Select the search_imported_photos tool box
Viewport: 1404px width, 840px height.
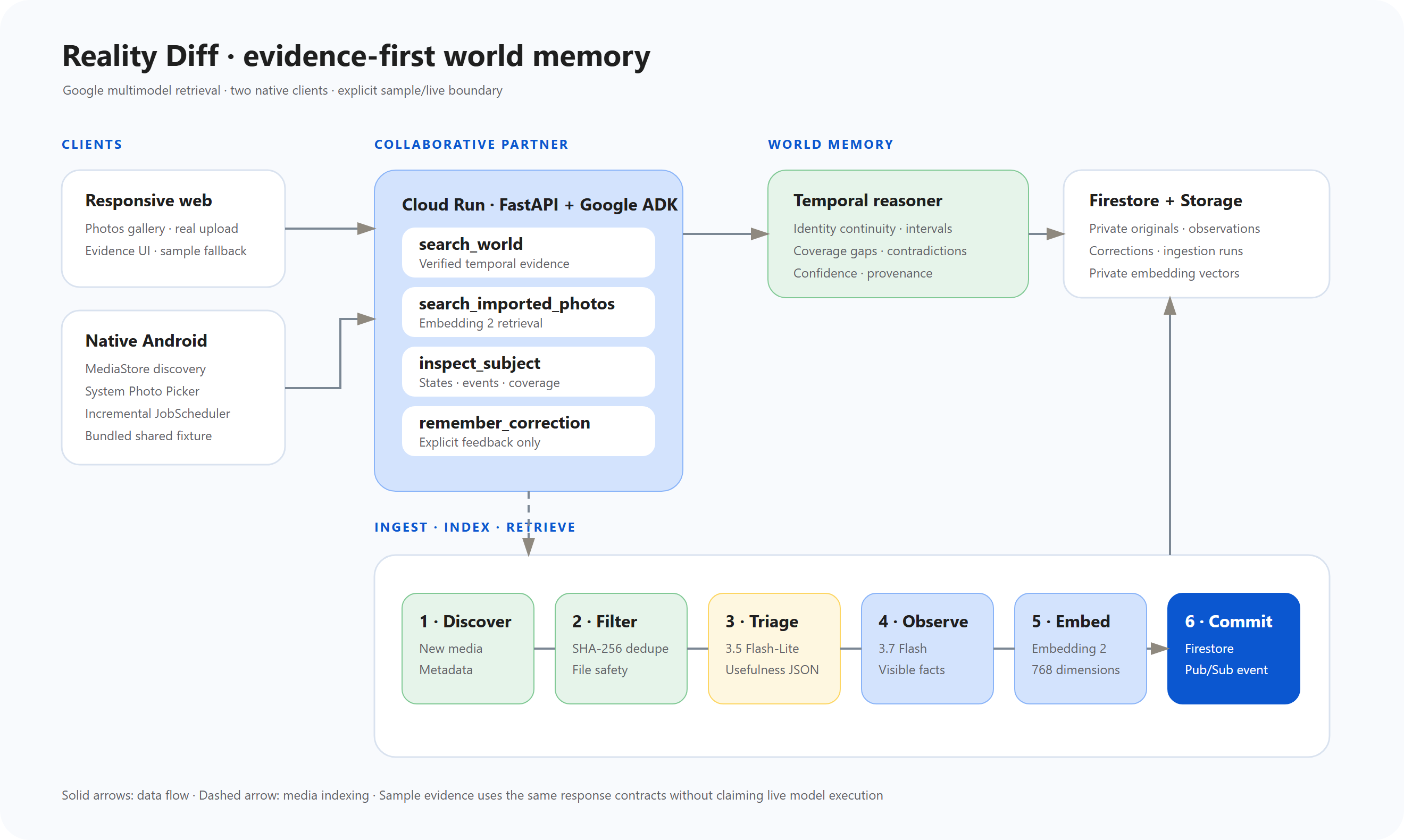click(x=528, y=312)
